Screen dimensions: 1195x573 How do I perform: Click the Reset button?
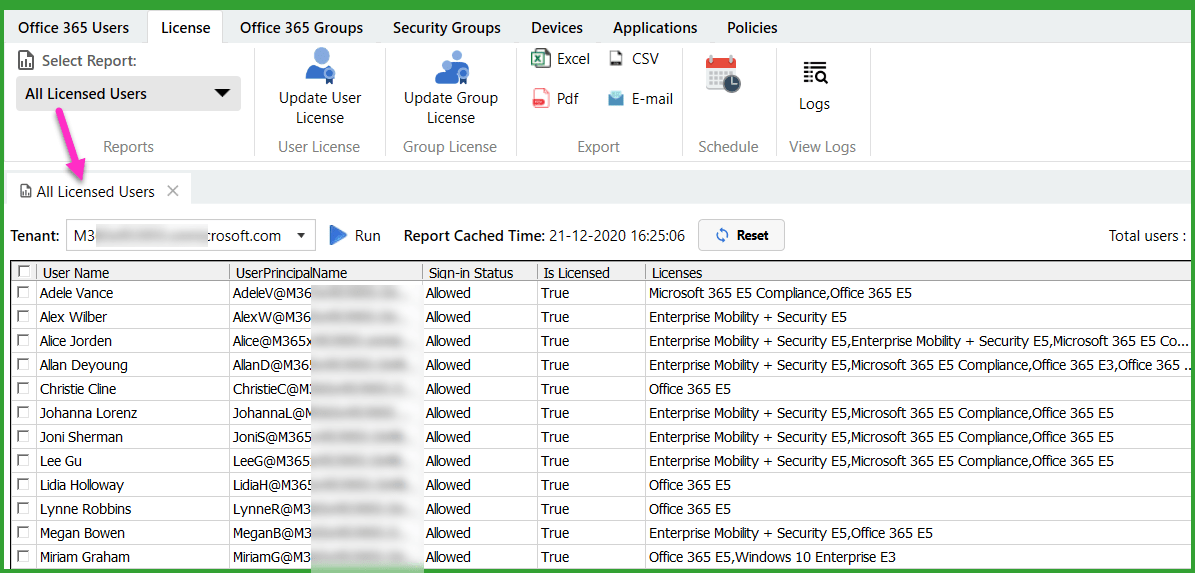[742, 235]
